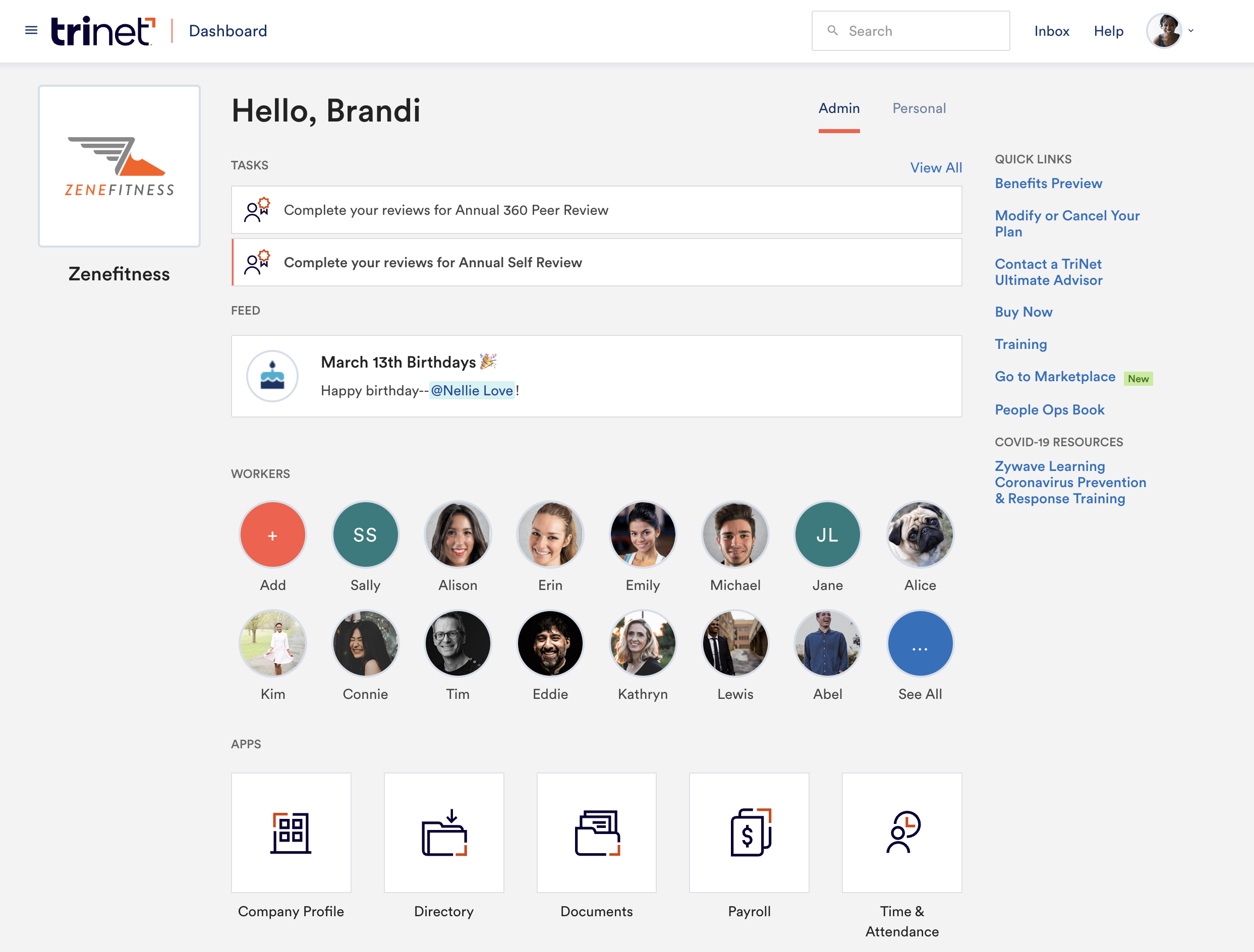The height and width of the screenshot is (952, 1254).
Task: Click the red Add worker plus icon
Action: point(273,535)
